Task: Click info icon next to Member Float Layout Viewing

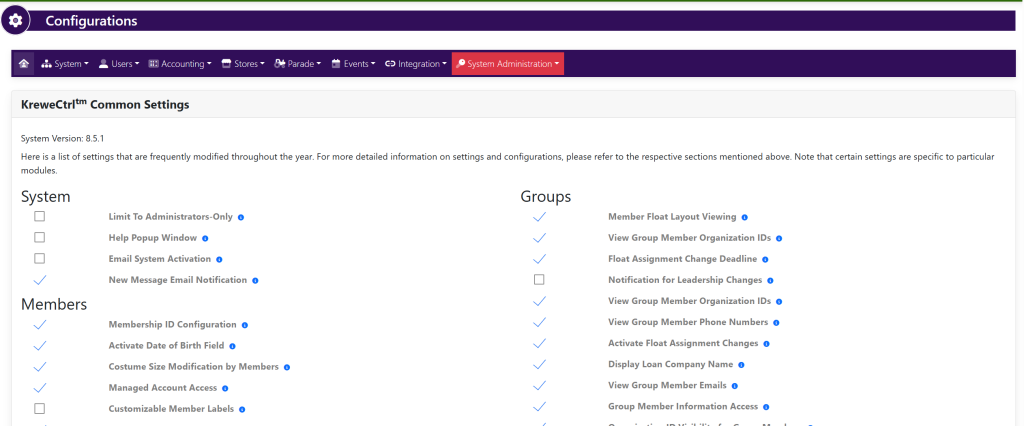Action: coord(745,217)
